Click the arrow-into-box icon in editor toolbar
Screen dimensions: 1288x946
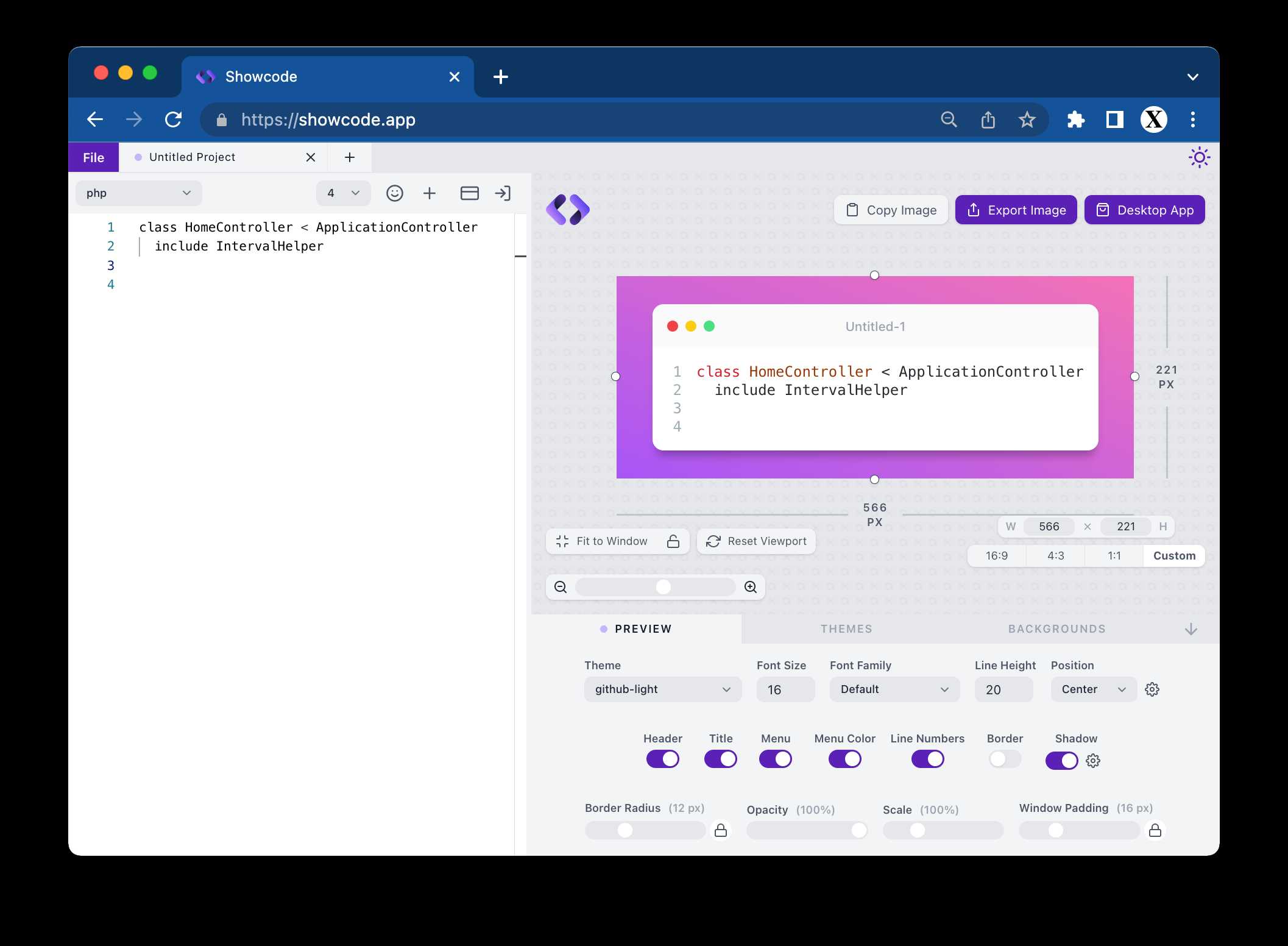[x=503, y=193]
